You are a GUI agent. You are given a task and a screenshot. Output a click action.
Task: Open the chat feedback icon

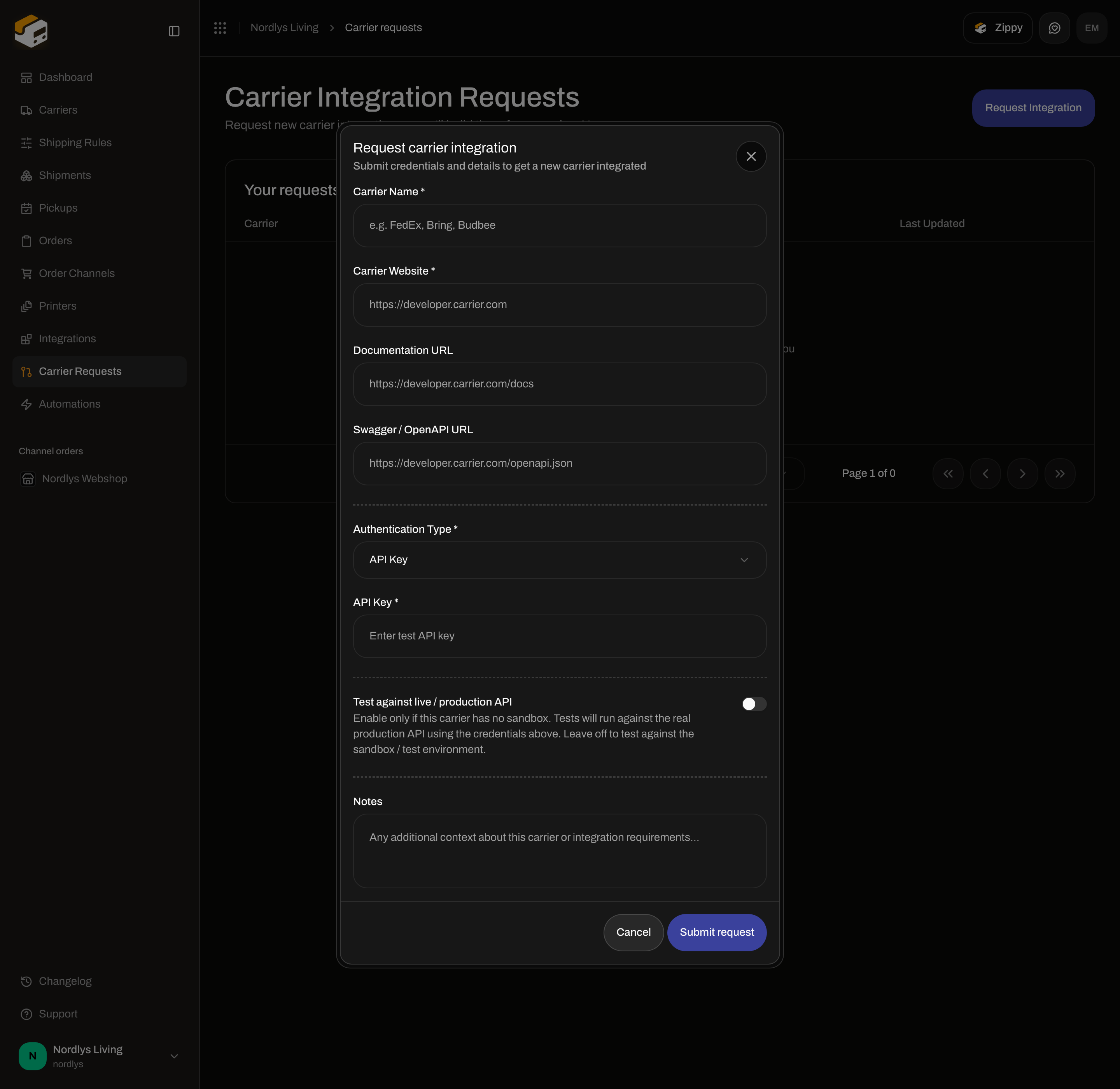pyautogui.click(x=1054, y=28)
